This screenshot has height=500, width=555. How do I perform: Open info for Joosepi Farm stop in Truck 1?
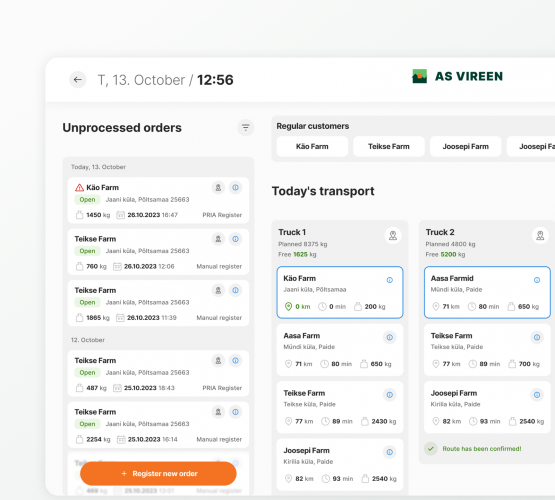point(390,452)
